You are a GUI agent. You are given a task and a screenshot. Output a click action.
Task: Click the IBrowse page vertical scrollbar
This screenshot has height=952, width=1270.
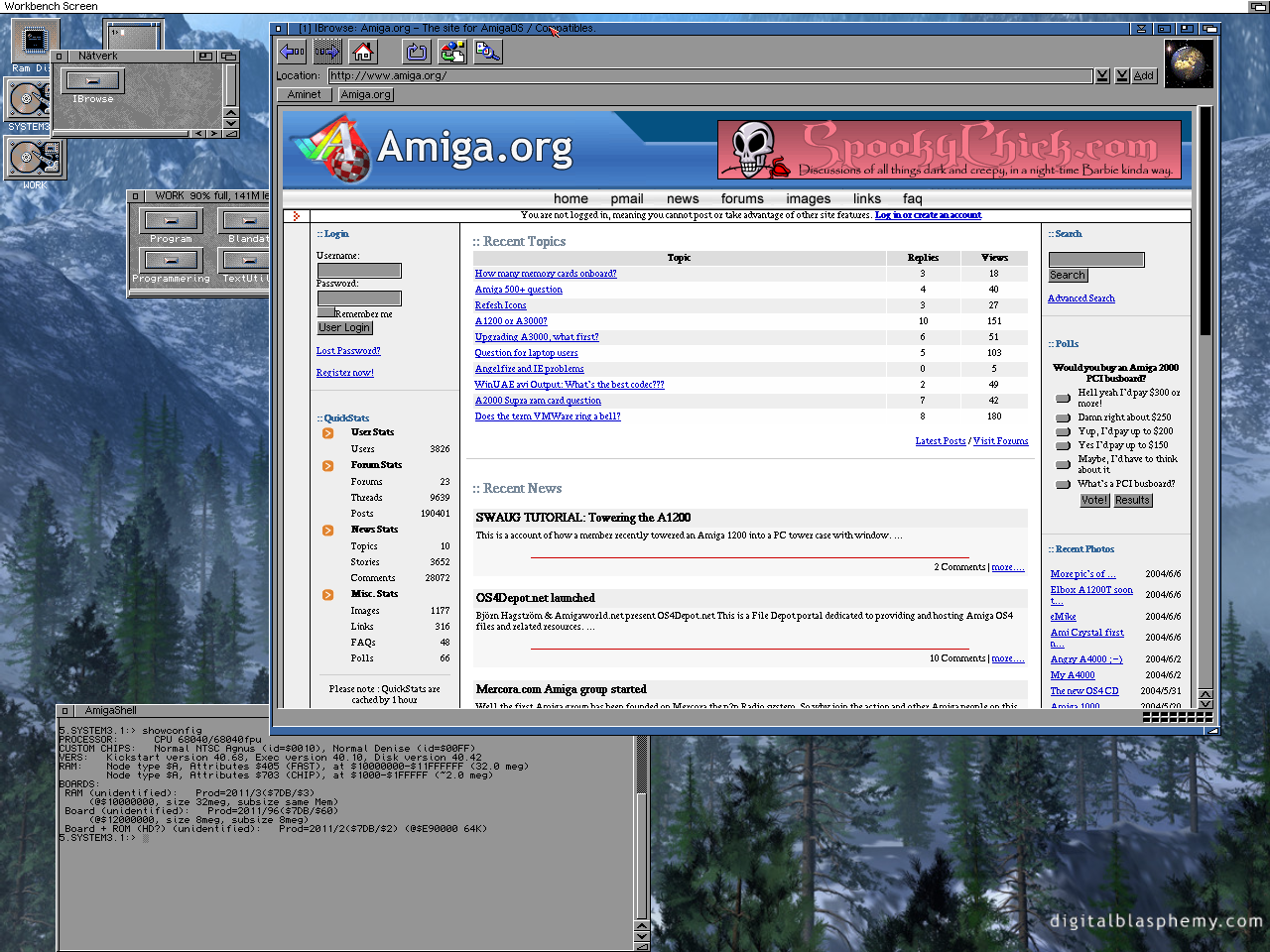[x=1206, y=397]
